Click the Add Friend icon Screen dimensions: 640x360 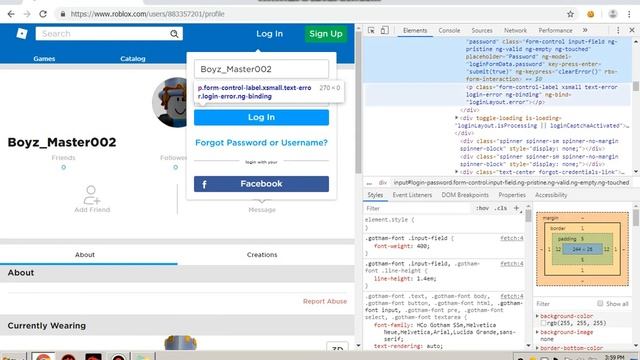[91, 195]
